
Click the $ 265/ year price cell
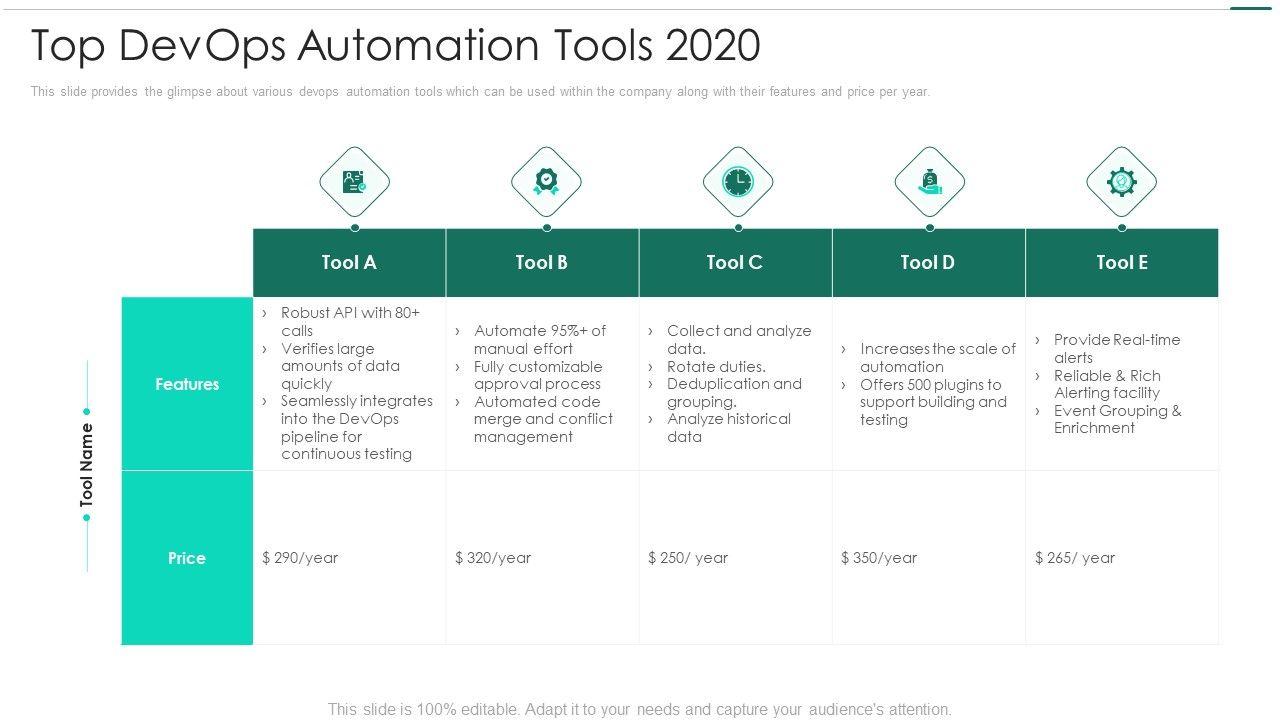(1075, 558)
